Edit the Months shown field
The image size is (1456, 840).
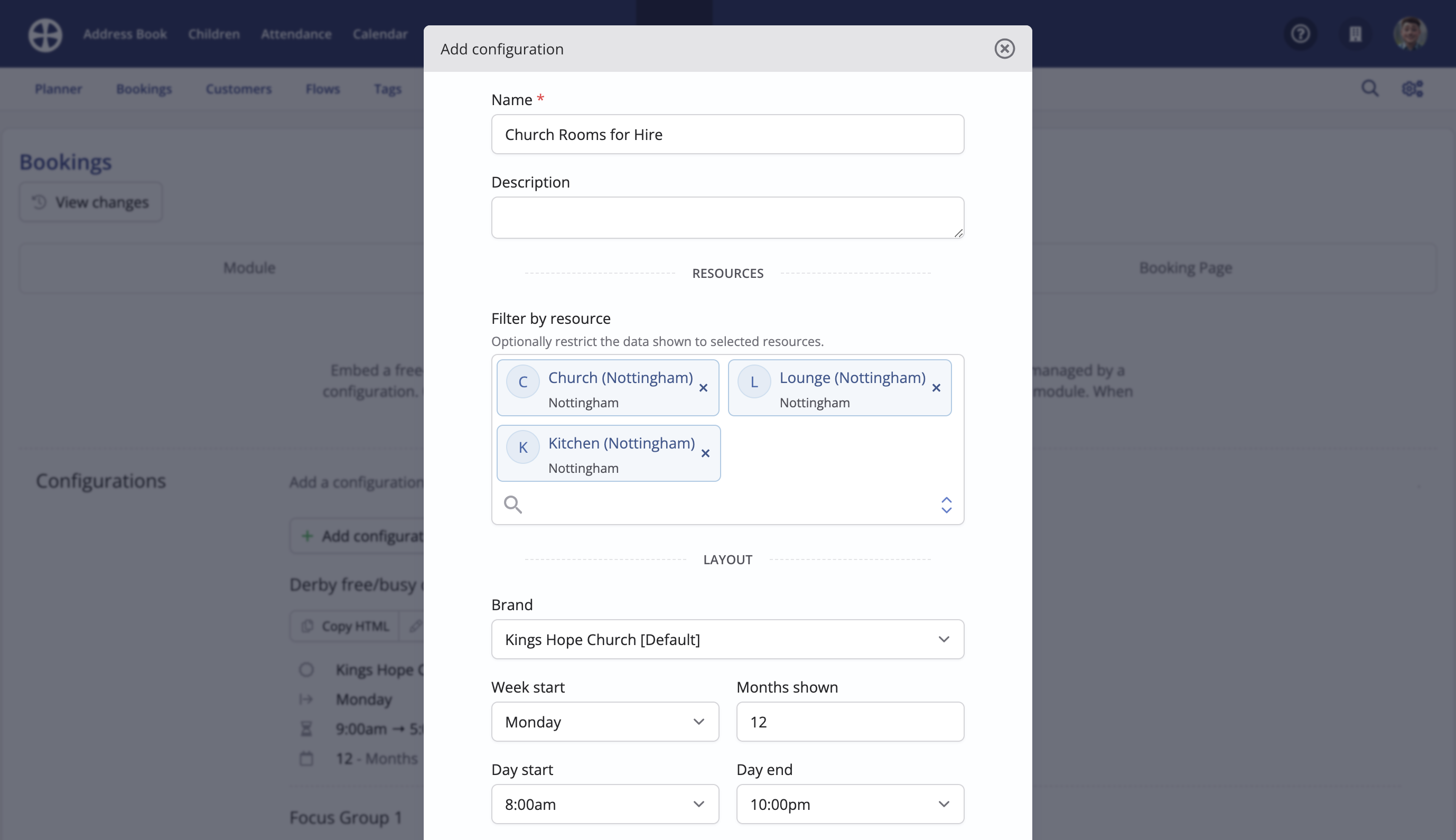pyautogui.click(x=850, y=722)
